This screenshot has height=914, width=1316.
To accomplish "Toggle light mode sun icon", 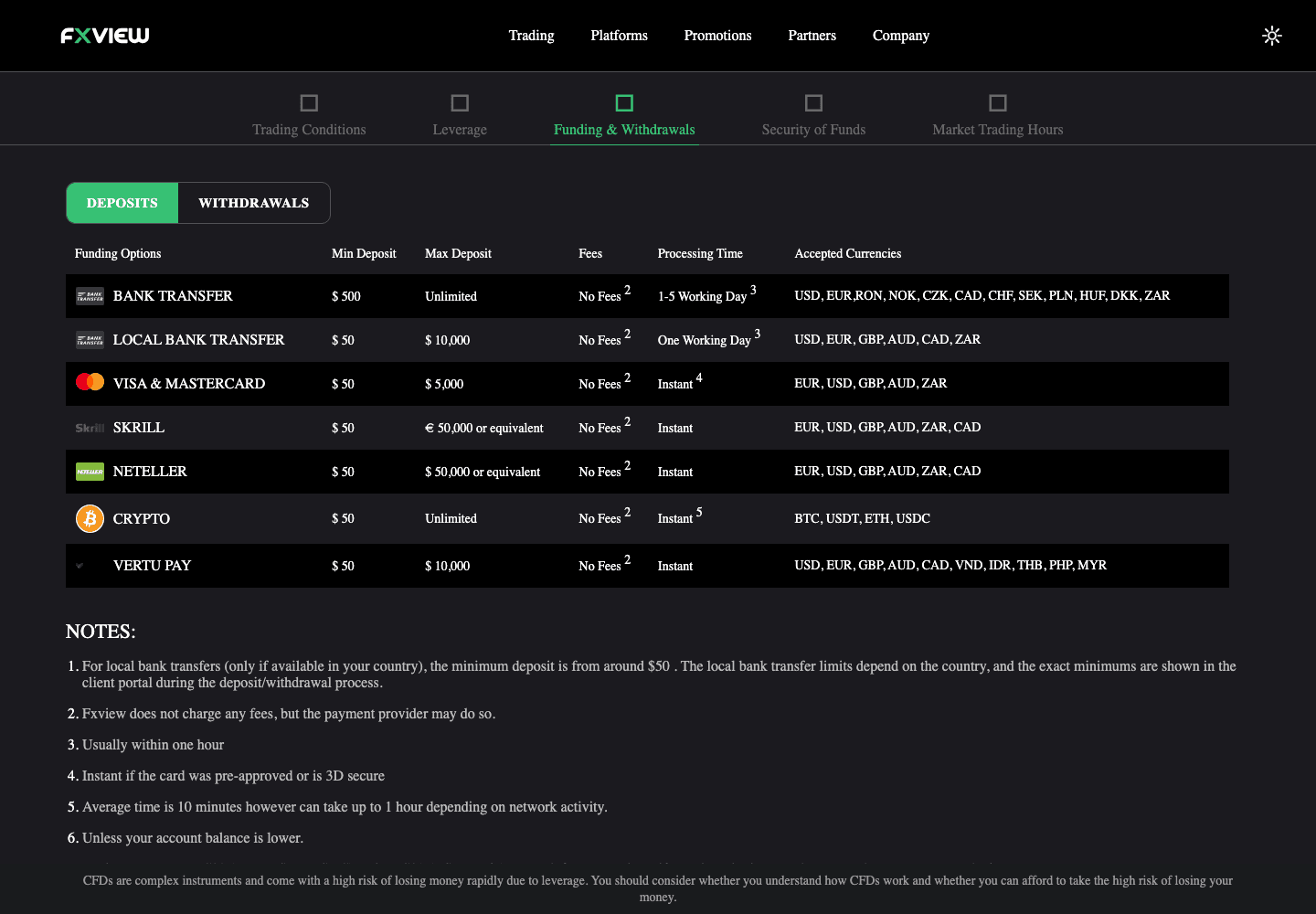I will pos(1272,36).
